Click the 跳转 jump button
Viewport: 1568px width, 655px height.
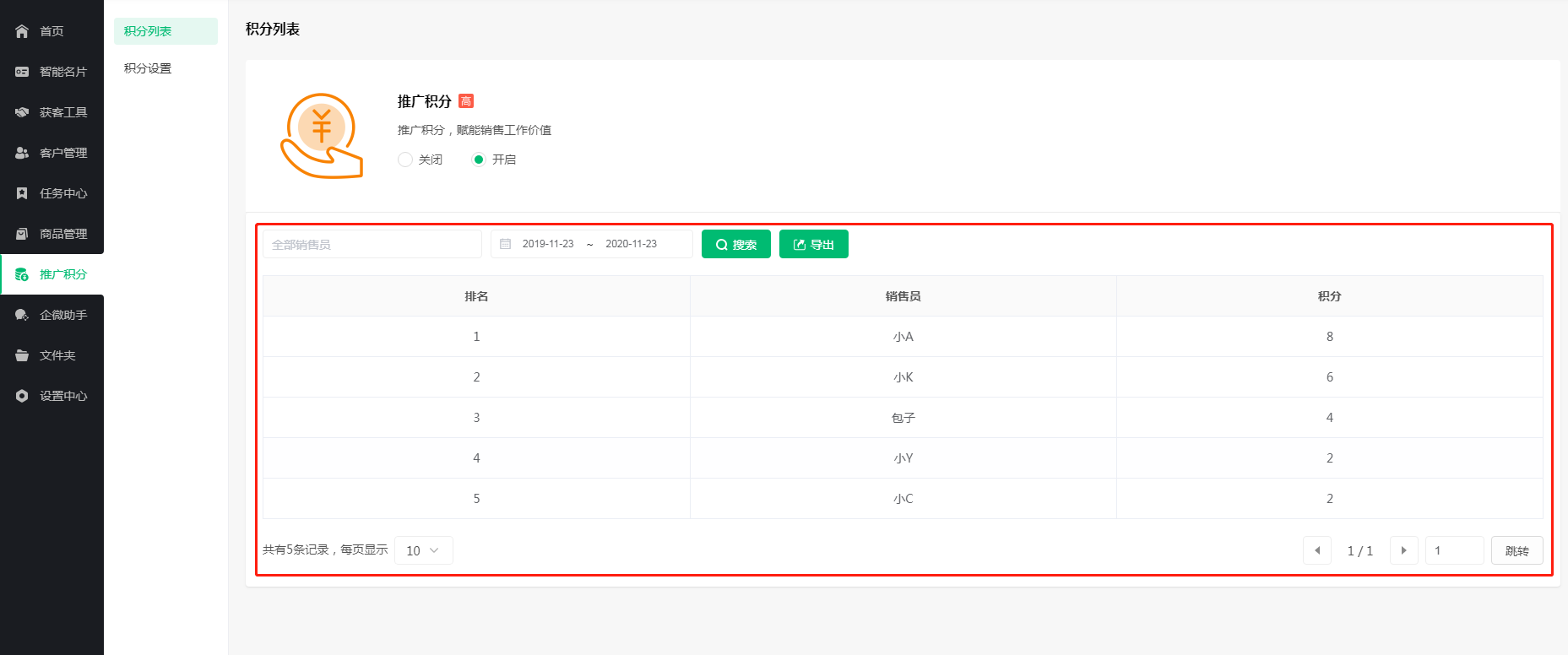1517,550
